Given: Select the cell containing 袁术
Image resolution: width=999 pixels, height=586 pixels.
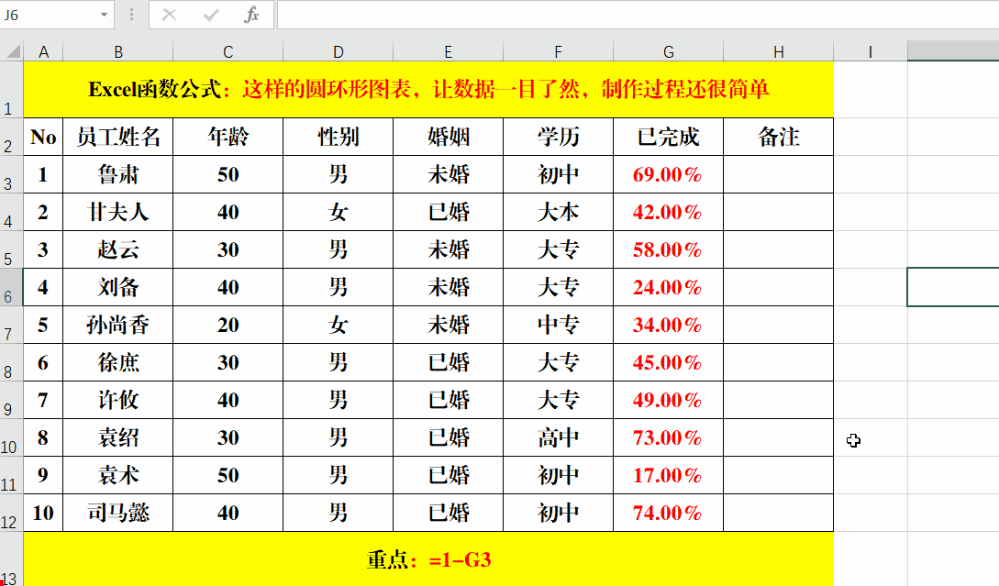Looking at the screenshot, I should click(x=118, y=475).
